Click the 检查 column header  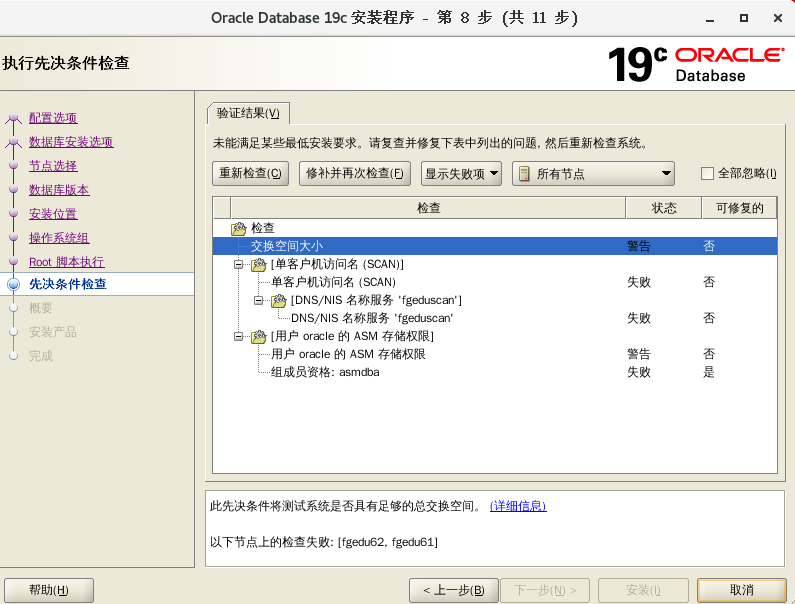click(428, 208)
